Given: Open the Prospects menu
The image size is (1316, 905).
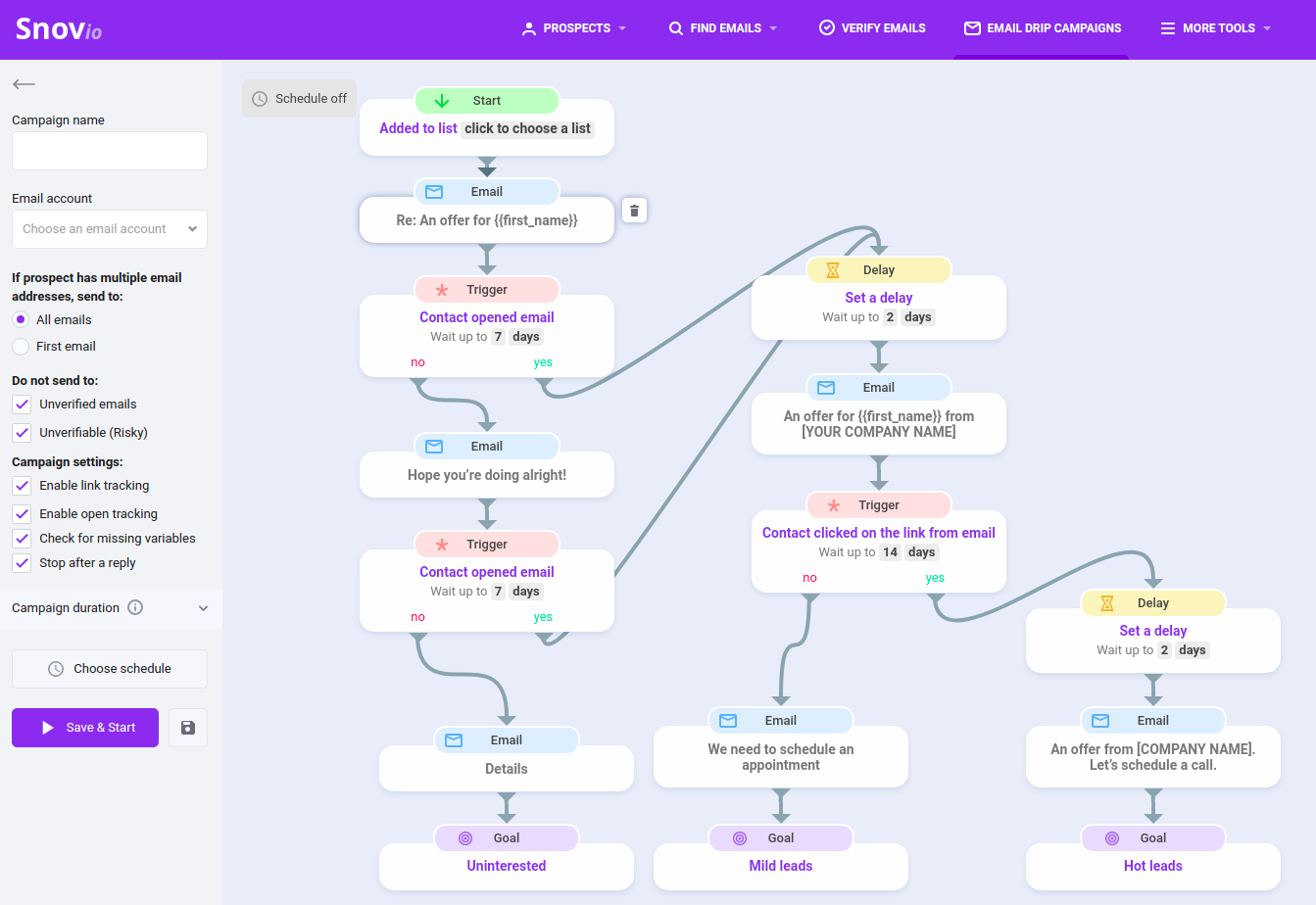Looking at the screenshot, I should [x=574, y=28].
